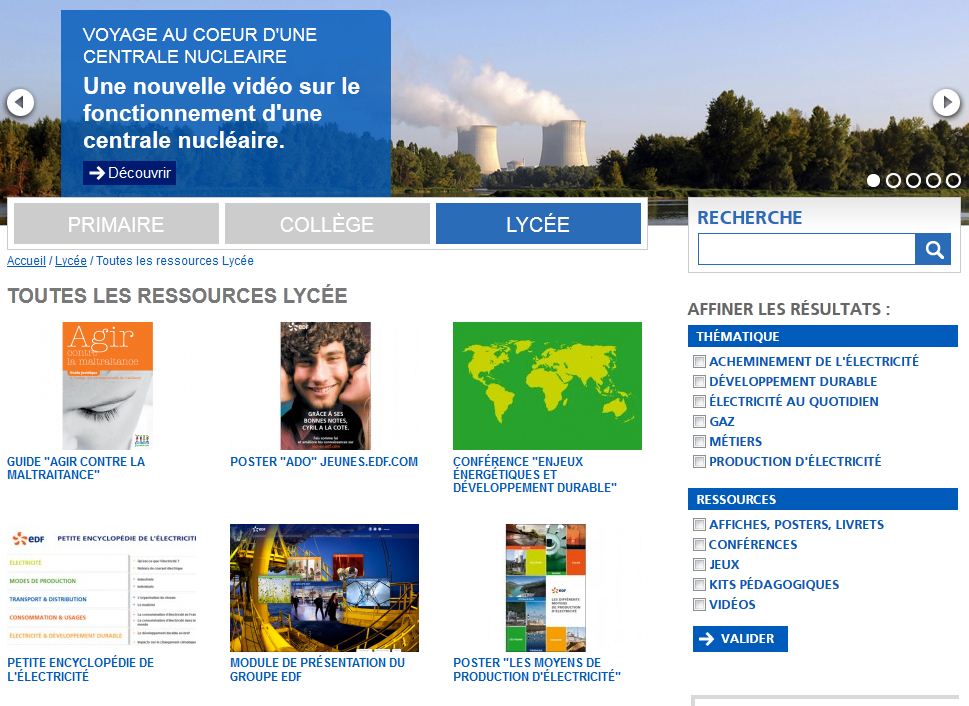Open Conférence "Enjeux énergétiques" link
The image size is (969, 706).
[535, 475]
